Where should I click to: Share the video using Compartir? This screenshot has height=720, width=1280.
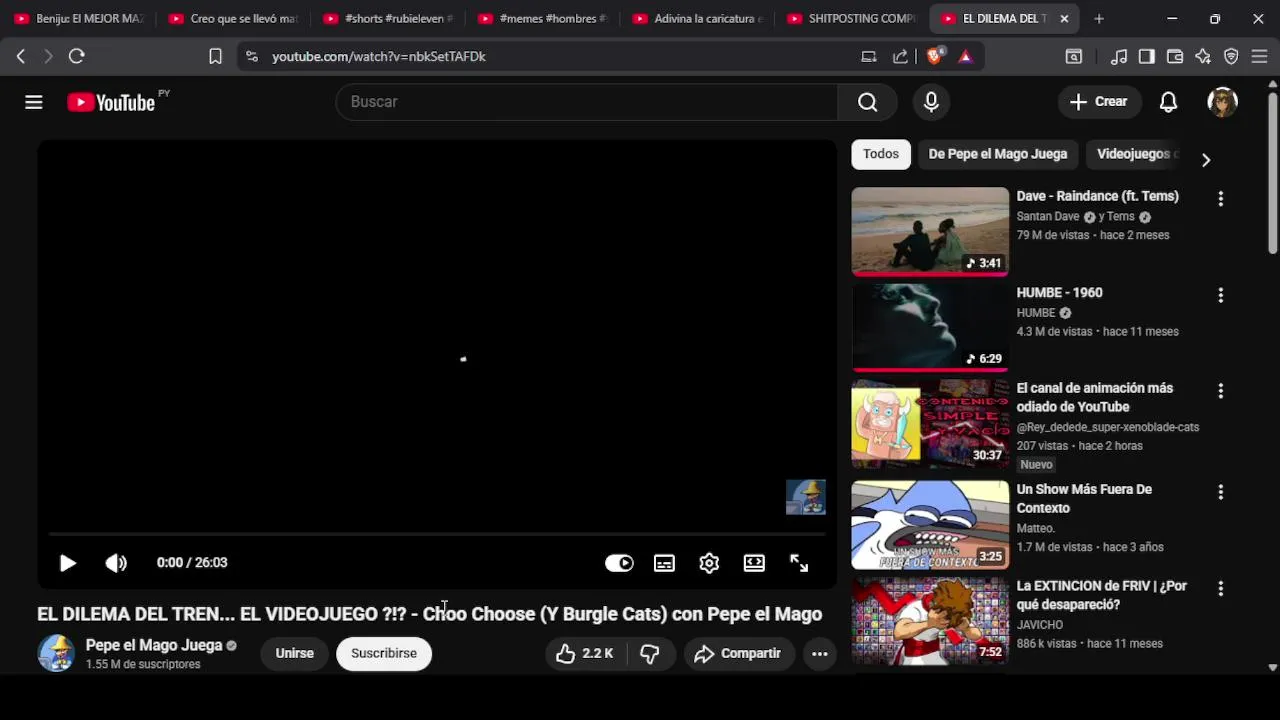tap(738, 654)
